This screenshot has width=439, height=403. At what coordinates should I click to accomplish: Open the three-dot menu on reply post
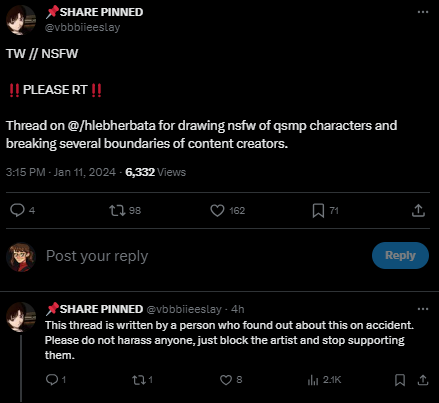click(x=423, y=309)
